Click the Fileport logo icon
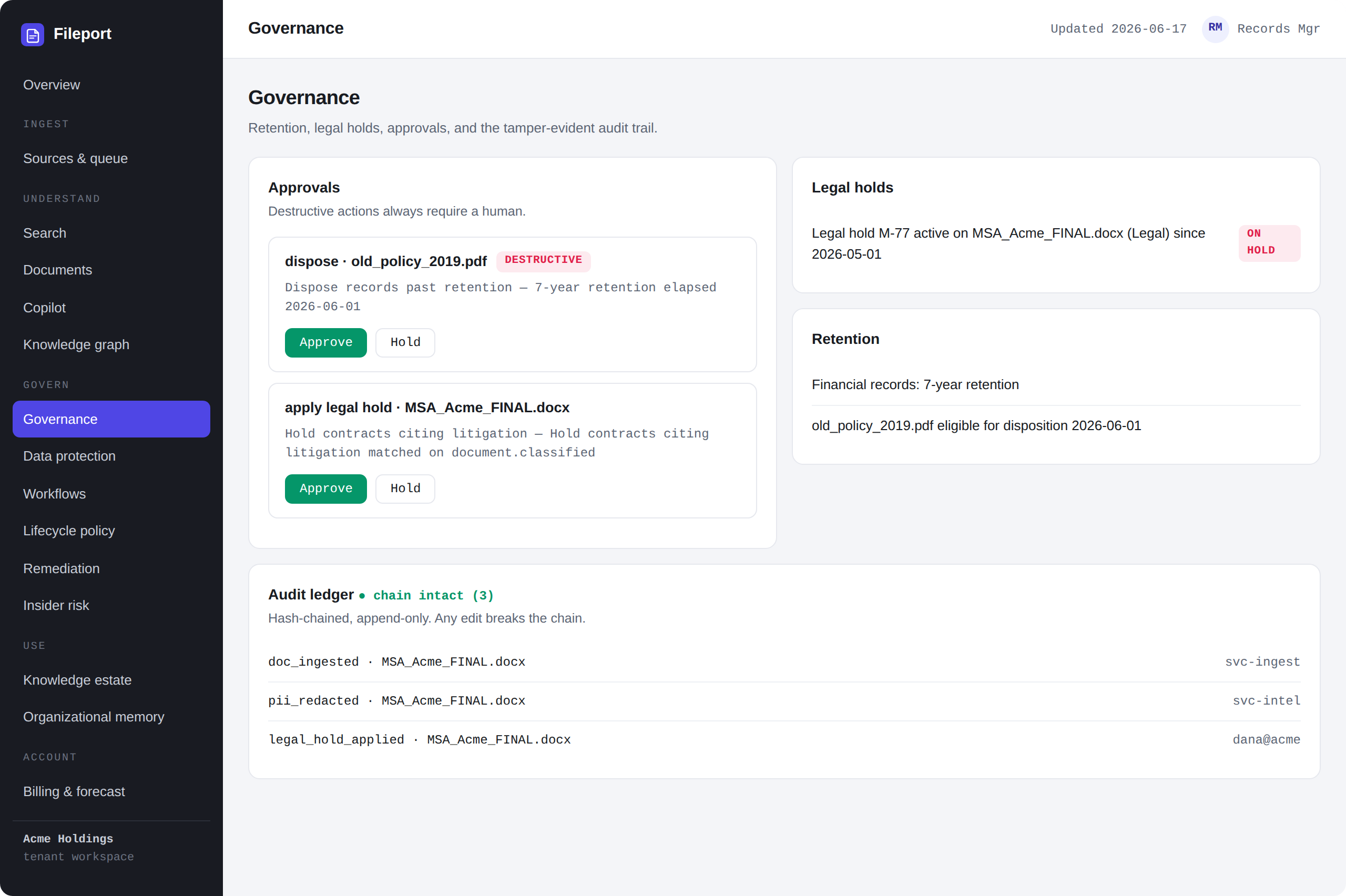 click(x=33, y=34)
